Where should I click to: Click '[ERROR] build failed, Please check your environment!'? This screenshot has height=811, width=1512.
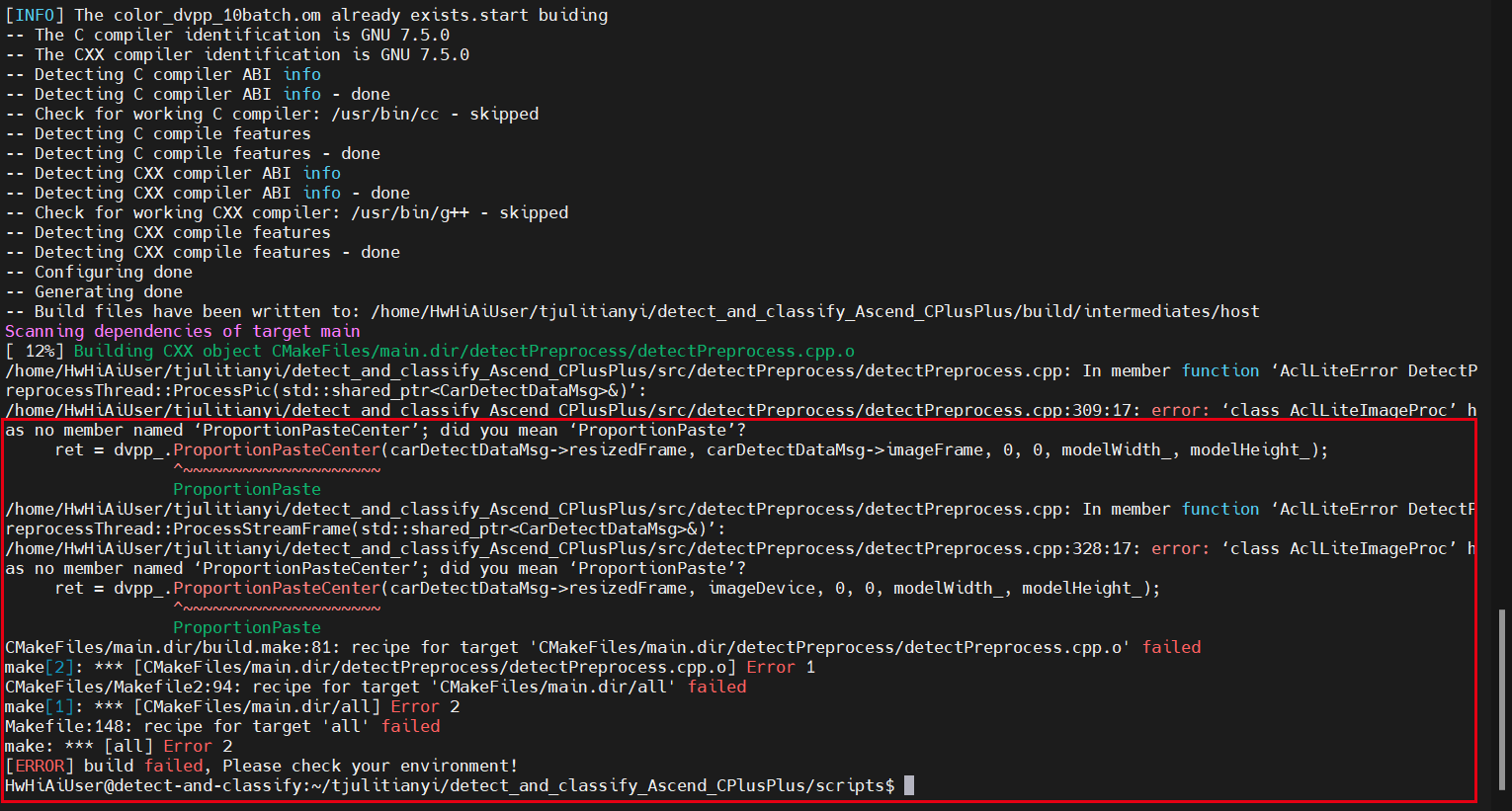click(x=262, y=766)
